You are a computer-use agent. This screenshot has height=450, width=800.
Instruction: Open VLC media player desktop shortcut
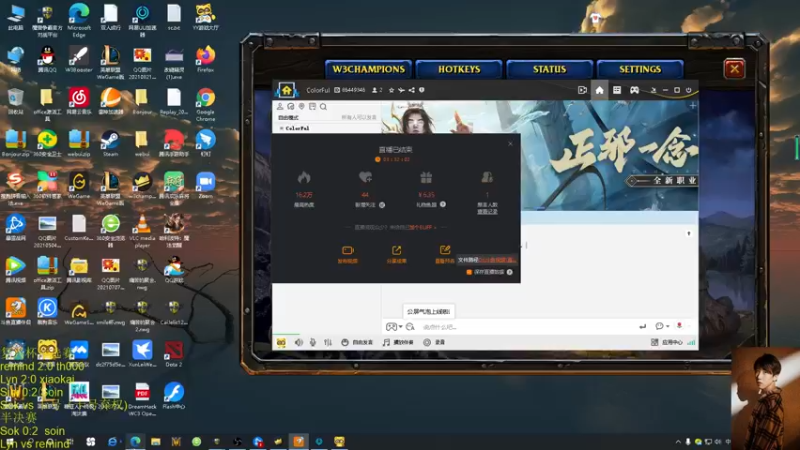click(142, 231)
